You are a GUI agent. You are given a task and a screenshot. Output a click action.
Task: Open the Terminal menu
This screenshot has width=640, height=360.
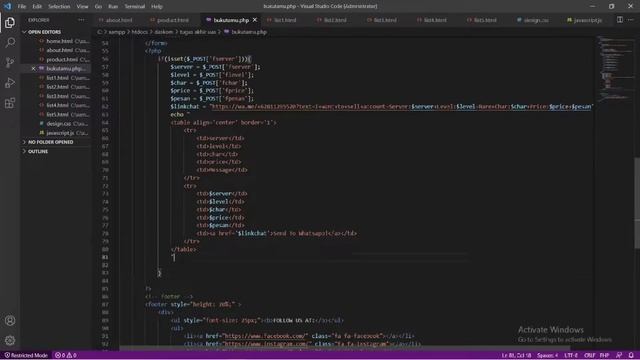click(x=135, y=7)
